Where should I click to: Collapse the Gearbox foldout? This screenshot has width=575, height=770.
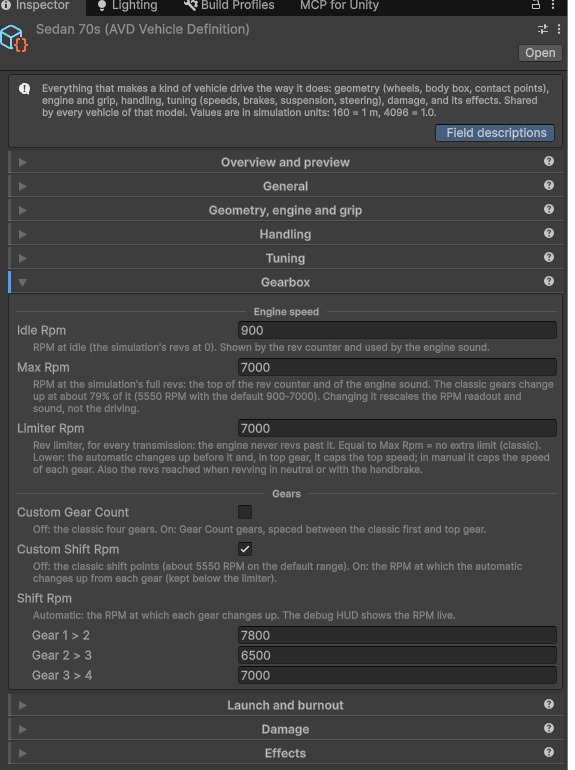[x=23, y=282]
